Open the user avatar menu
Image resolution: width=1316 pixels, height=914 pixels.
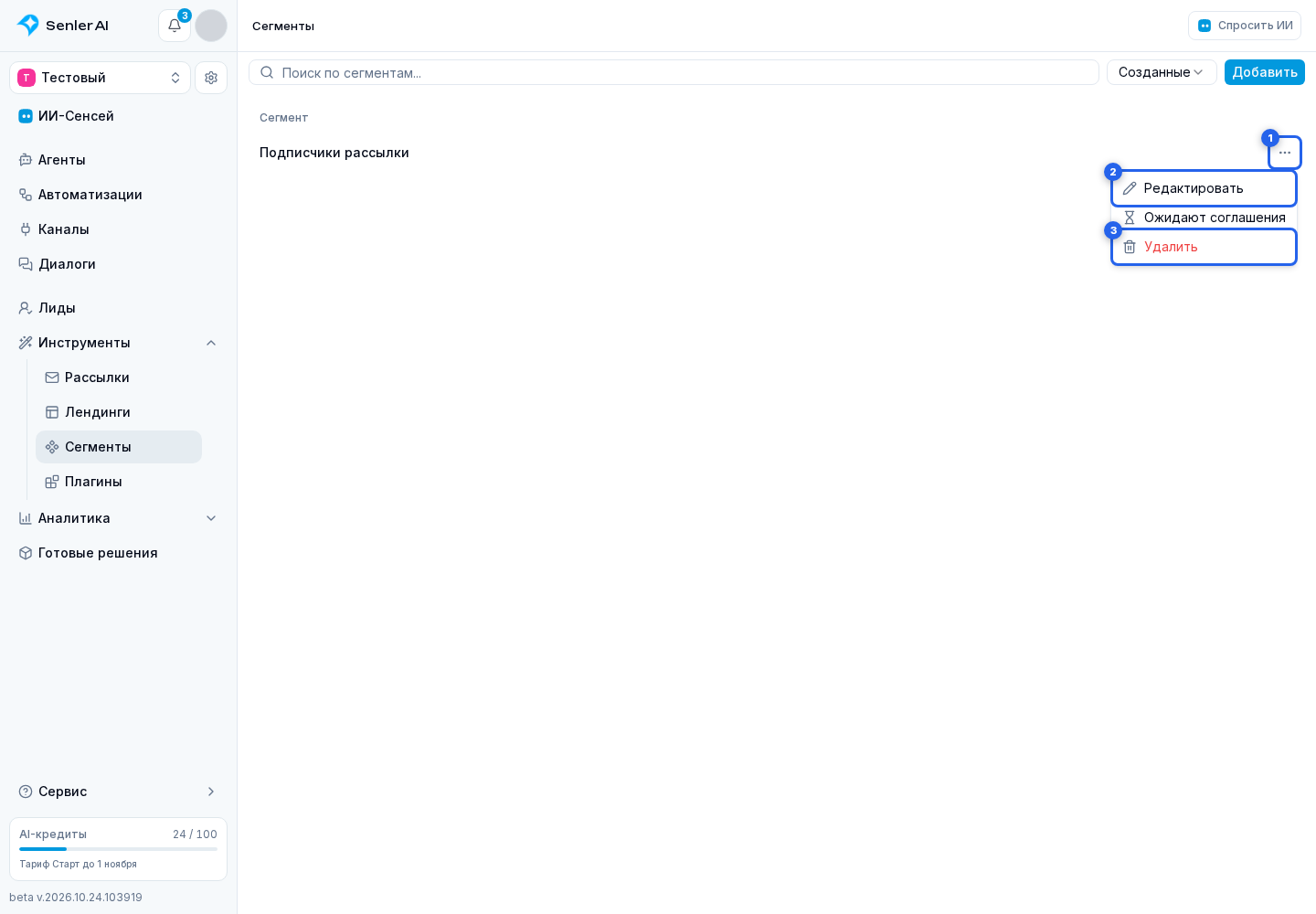pyautogui.click(x=211, y=26)
